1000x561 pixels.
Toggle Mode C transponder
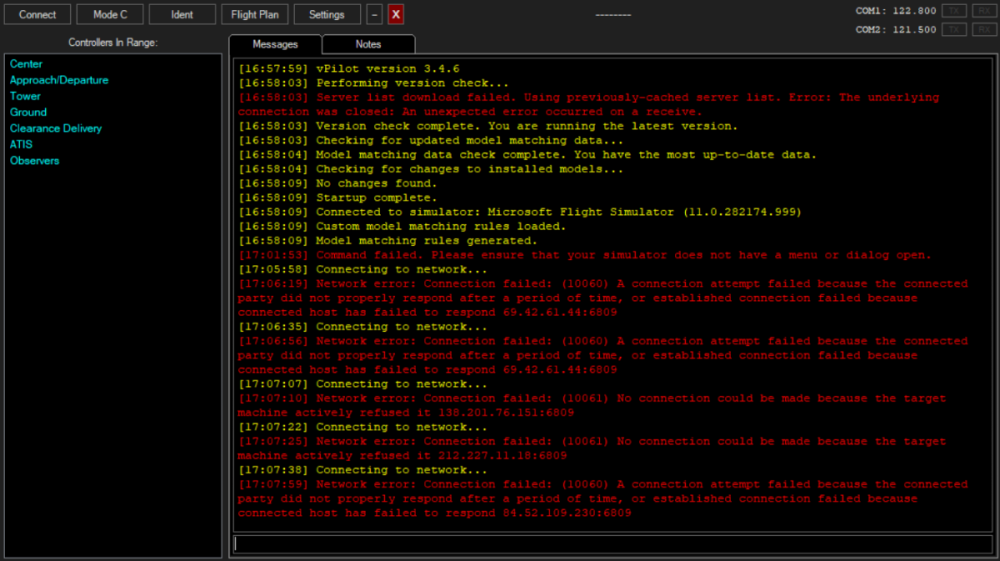click(110, 14)
